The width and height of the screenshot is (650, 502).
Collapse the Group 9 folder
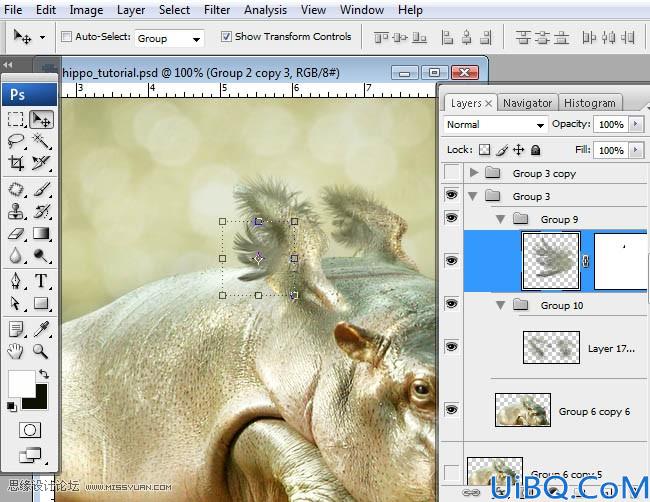500,219
